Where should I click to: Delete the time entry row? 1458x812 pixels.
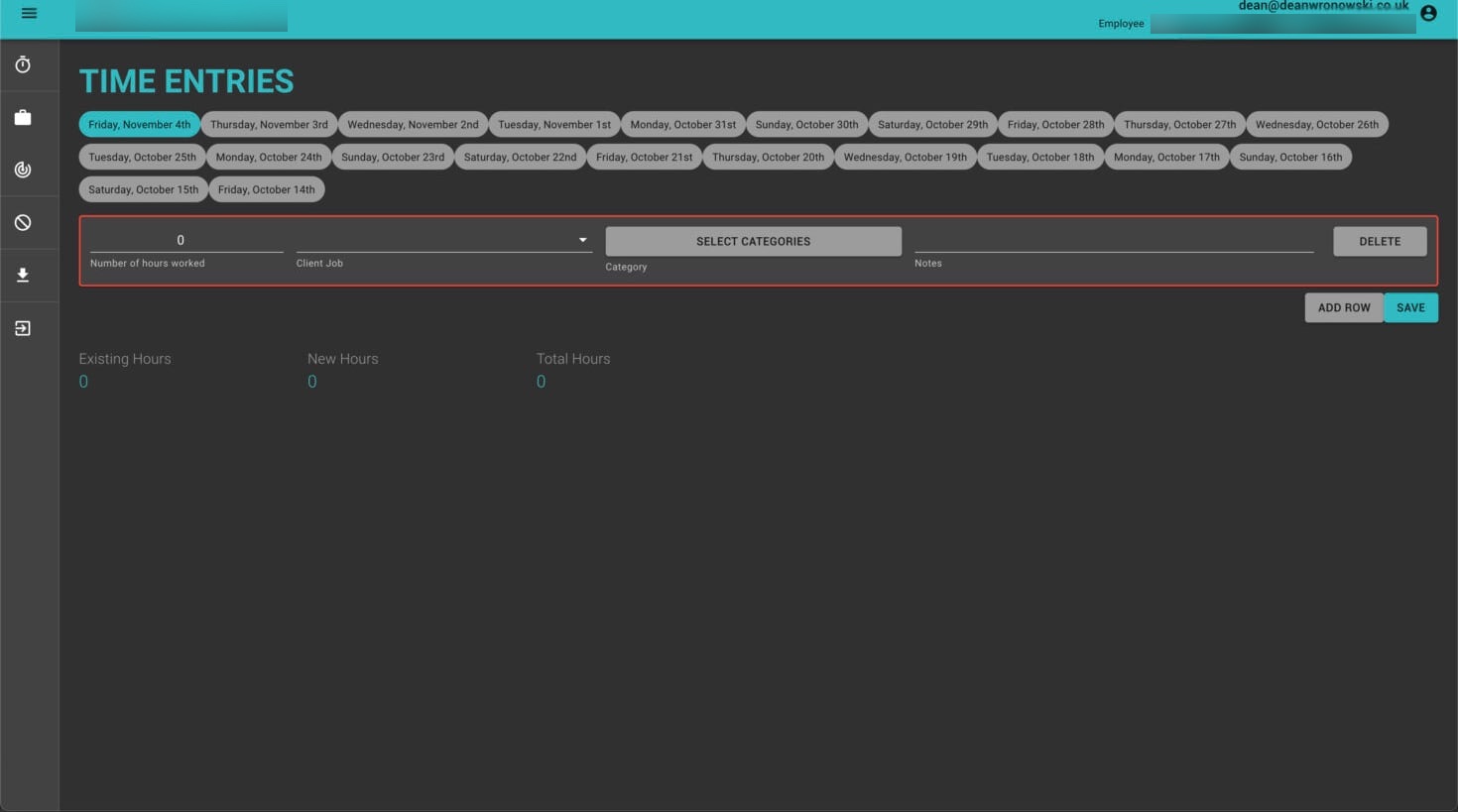coord(1380,242)
